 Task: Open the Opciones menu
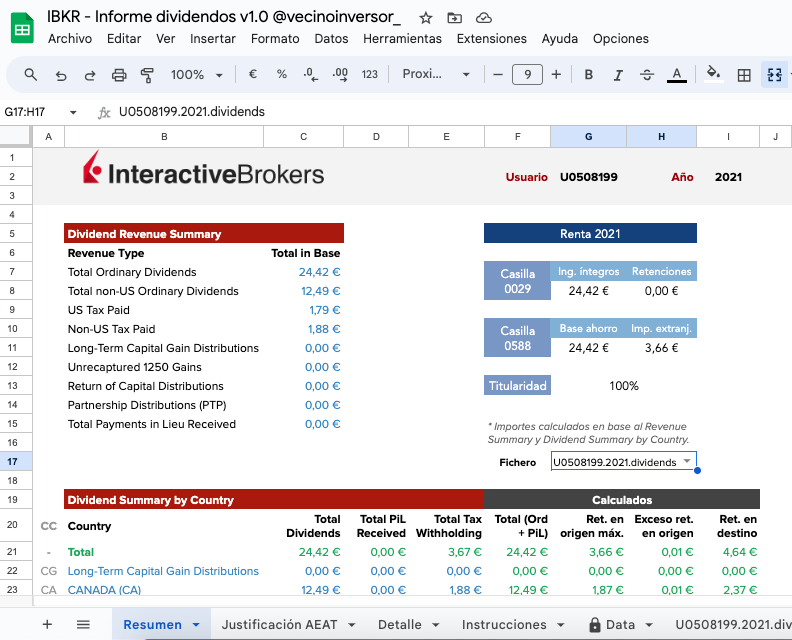click(621, 39)
